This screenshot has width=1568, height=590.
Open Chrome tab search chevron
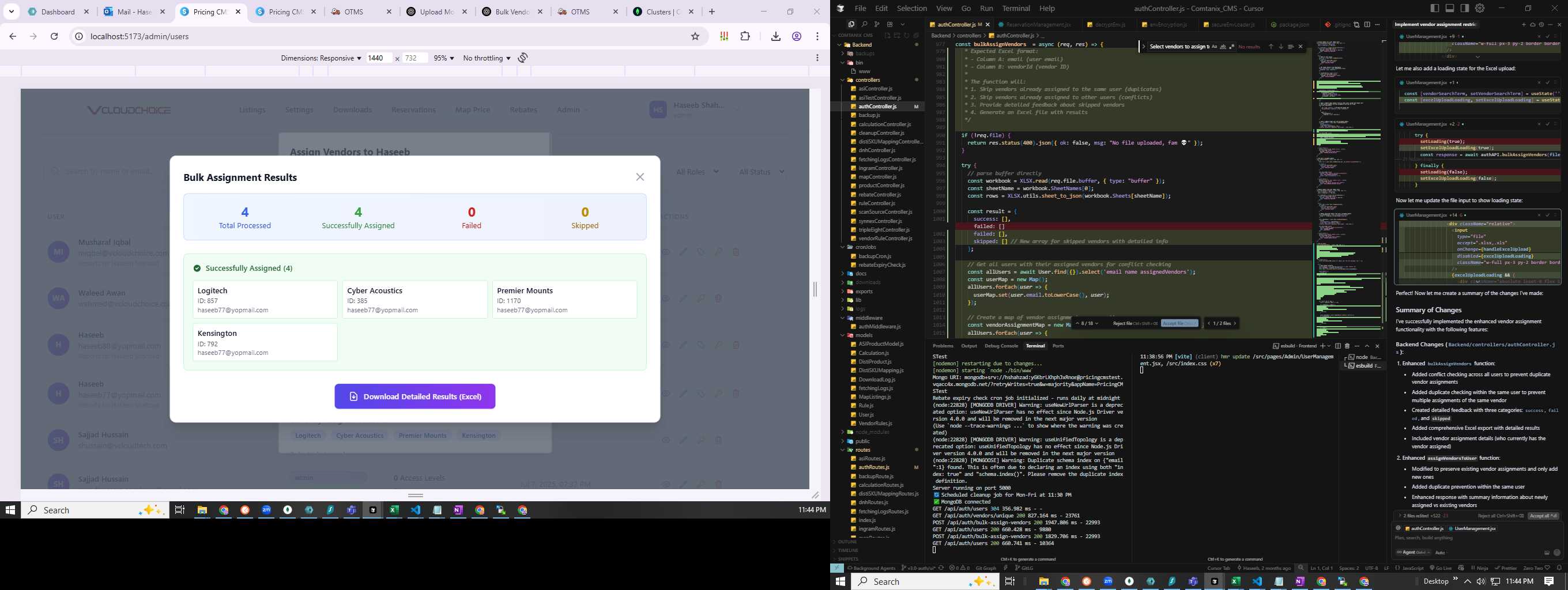pos(11,12)
